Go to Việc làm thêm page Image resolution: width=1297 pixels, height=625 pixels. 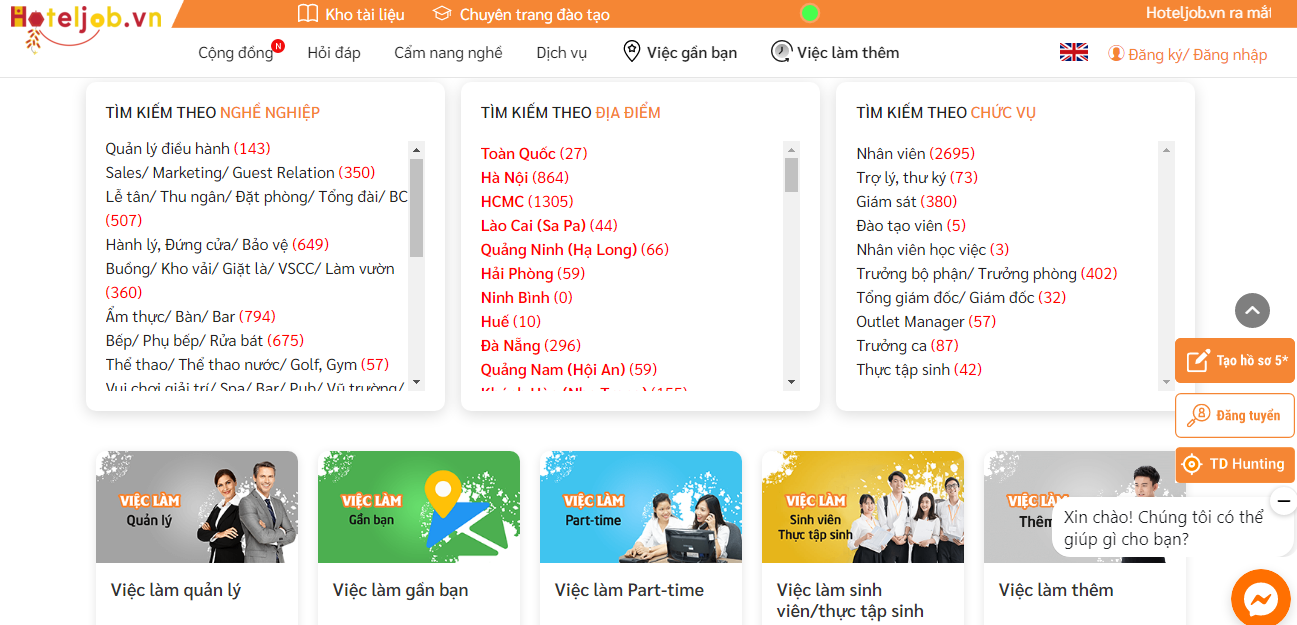[x=848, y=52]
